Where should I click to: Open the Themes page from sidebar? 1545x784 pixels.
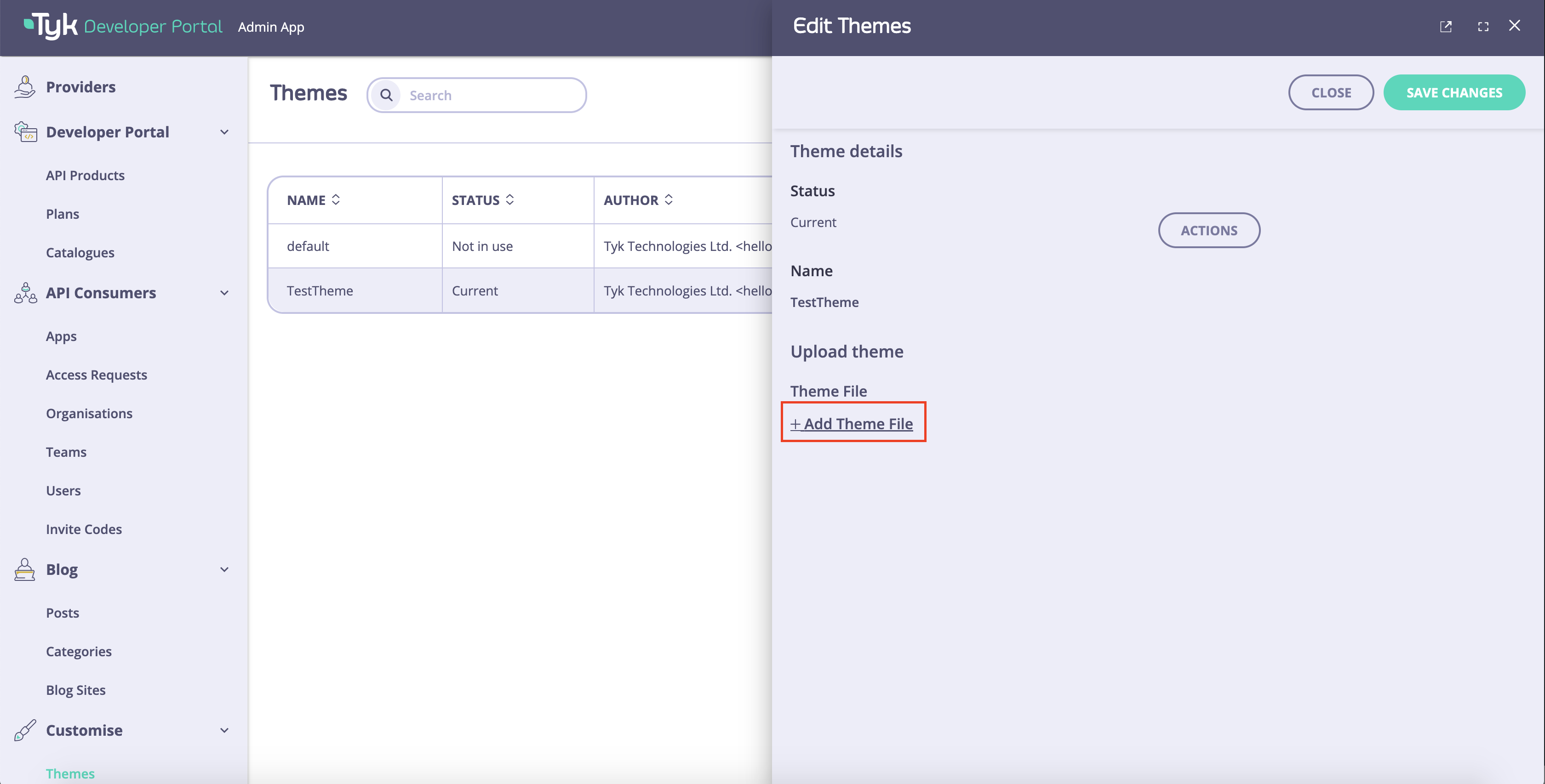pyautogui.click(x=70, y=774)
